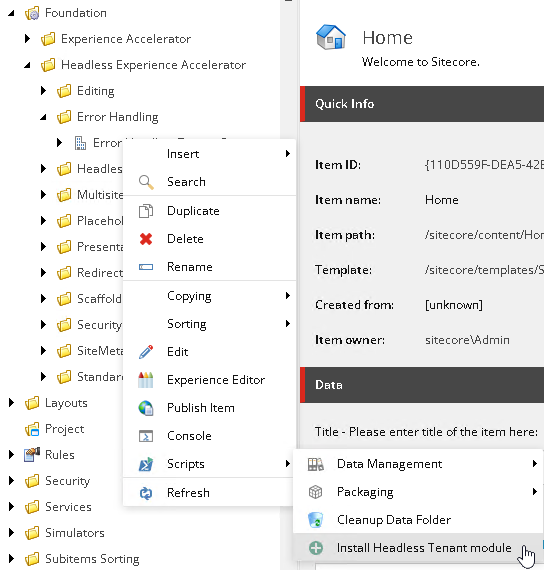
Task: Click the Template path value
Action: coord(484,270)
